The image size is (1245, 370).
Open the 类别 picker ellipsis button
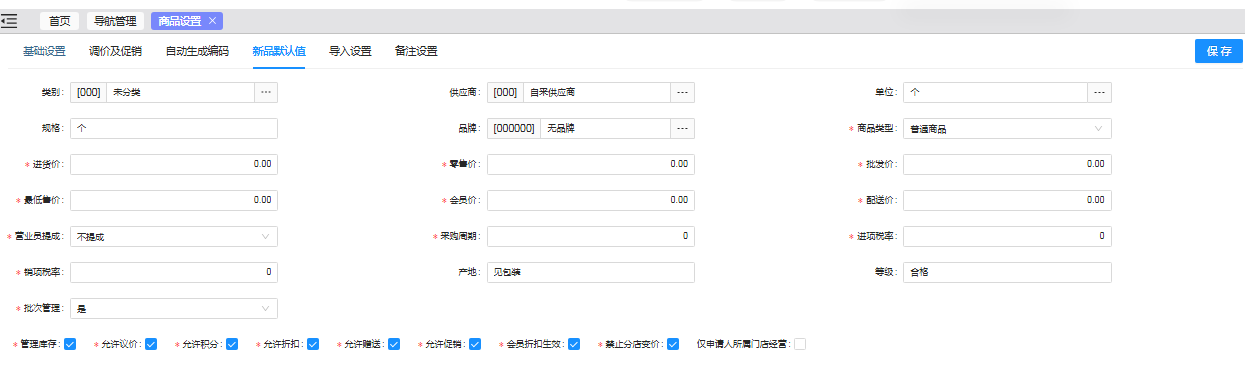click(266, 92)
